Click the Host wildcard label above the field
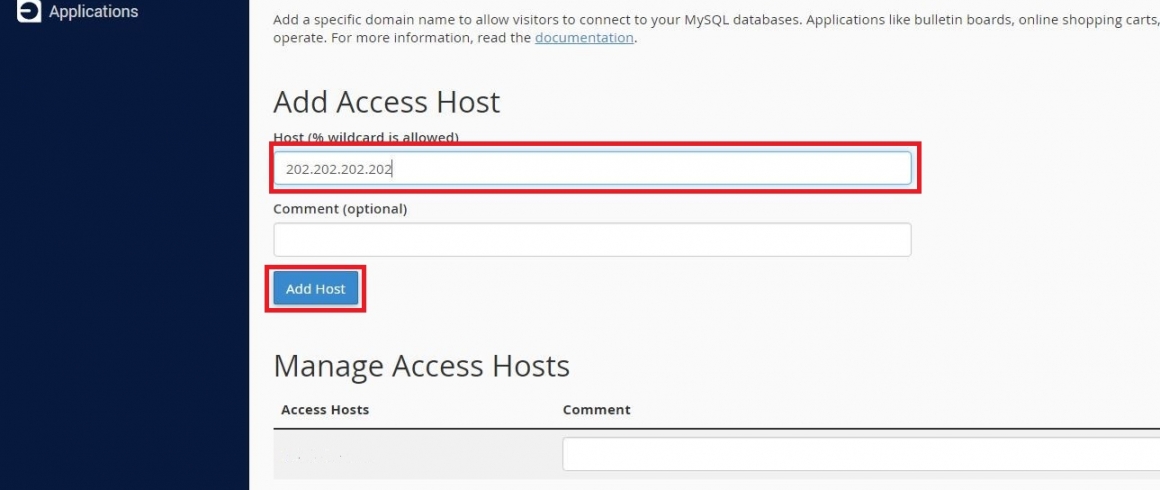The height and width of the screenshot is (490, 1160). [x=365, y=138]
